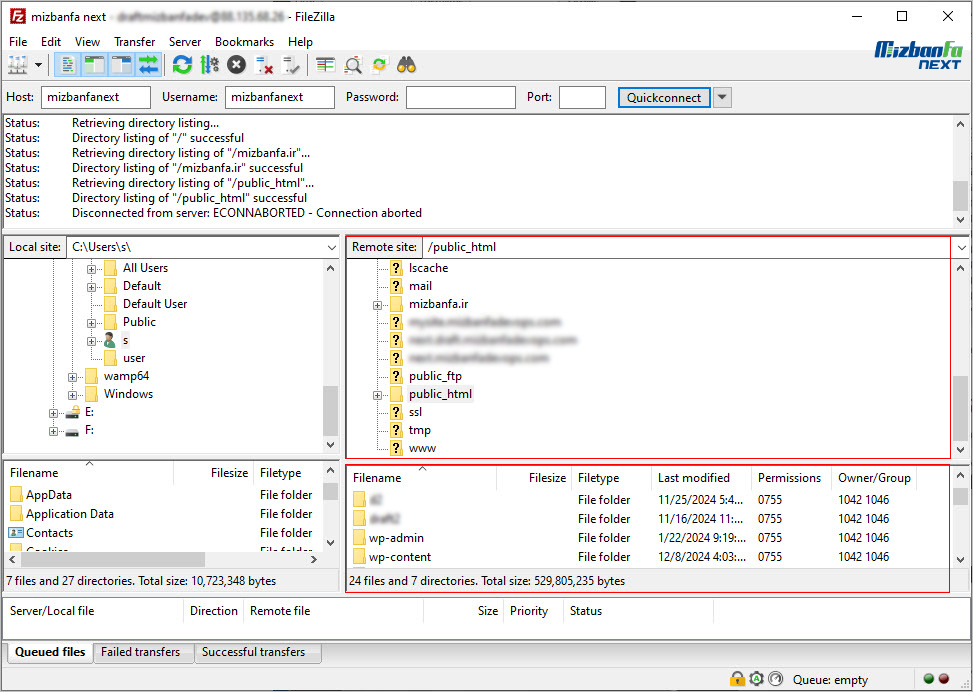Viewport: 973px width, 692px height.
Task: Expand the All Users folder
Action: [x=91, y=269]
